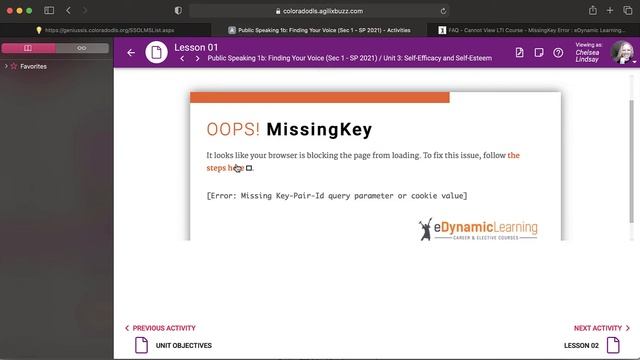Open the Lesson 02 activity
640x360 pixels.
581,345
